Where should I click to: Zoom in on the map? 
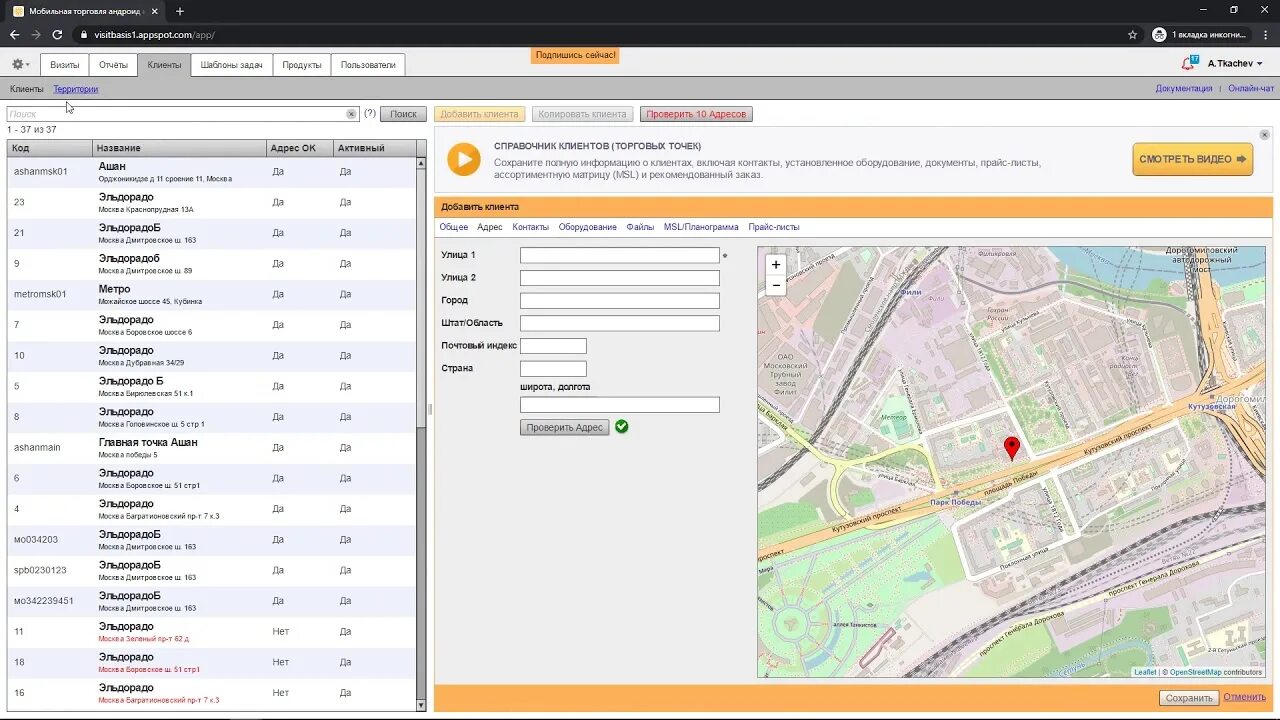click(776, 265)
